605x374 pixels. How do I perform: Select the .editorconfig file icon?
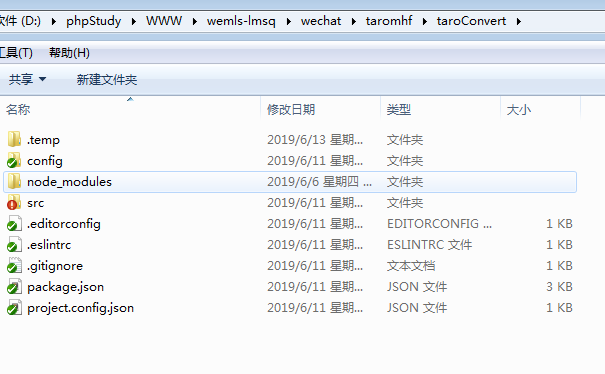[x=14, y=223]
